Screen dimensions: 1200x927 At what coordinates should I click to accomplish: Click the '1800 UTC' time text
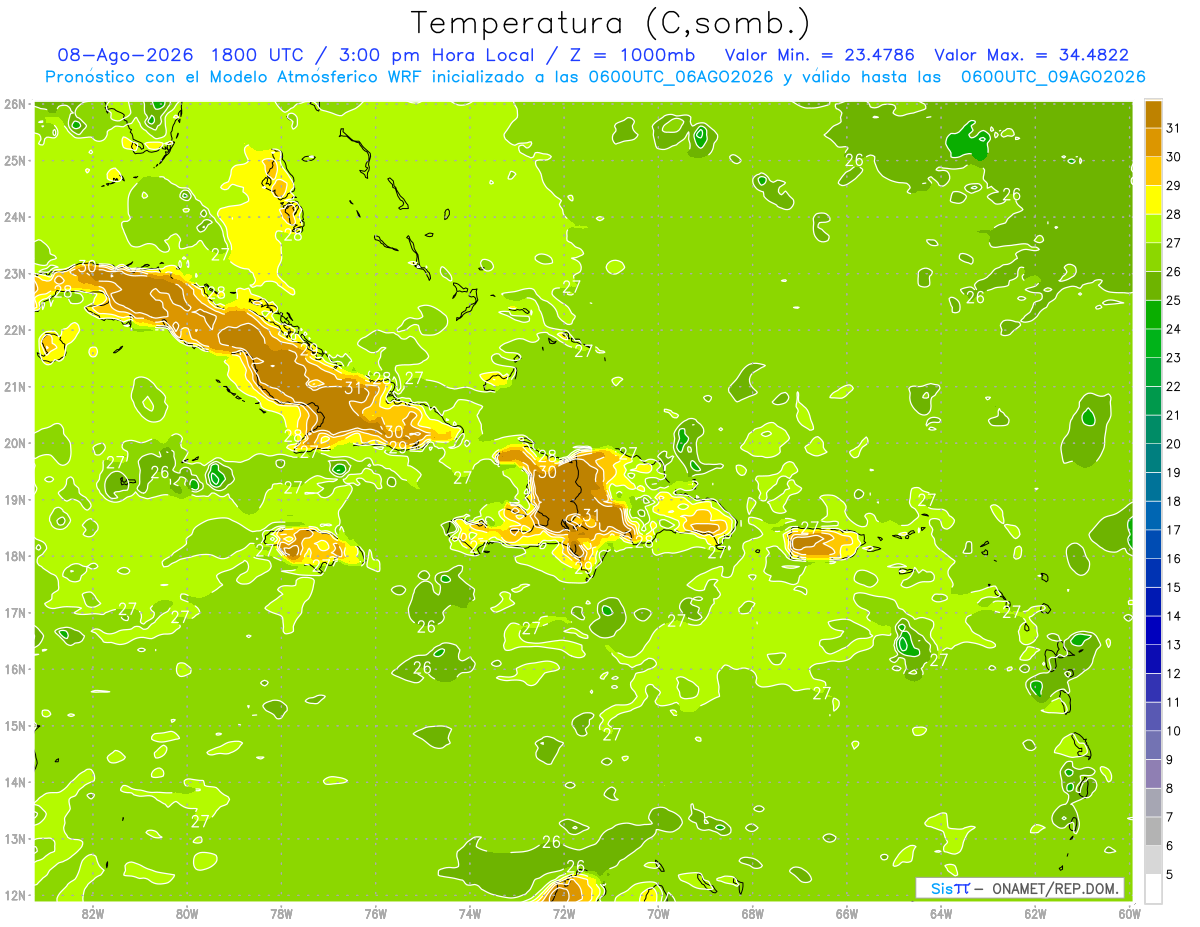[x=261, y=55]
